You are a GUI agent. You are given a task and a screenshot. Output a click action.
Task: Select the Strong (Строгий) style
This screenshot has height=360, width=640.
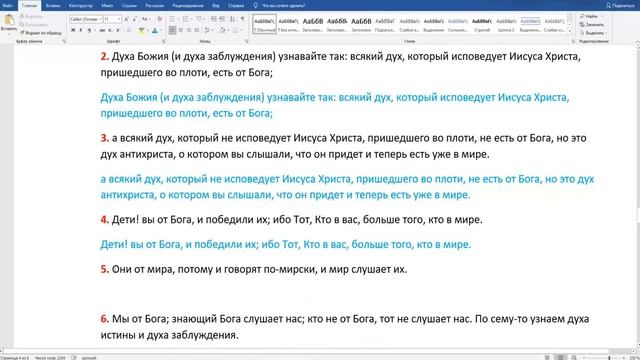click(x=482, y=24)
